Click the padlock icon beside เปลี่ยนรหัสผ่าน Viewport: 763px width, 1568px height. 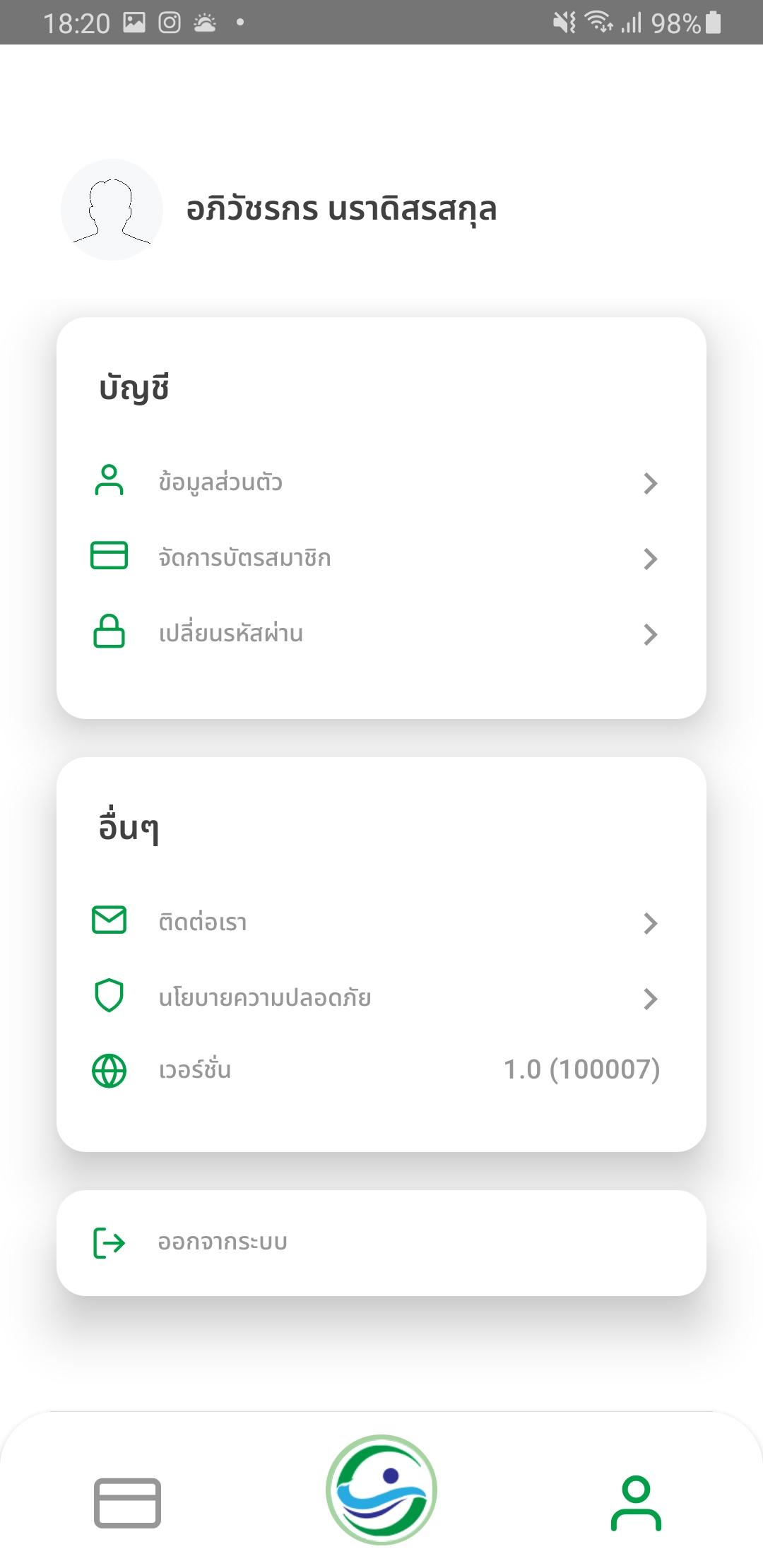coord(109,631)
